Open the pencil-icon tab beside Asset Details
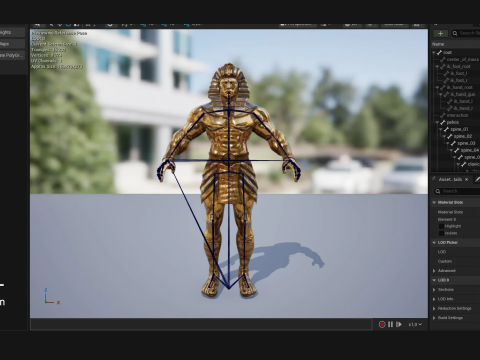Viewport: 480px width, 360px height. 477,179
